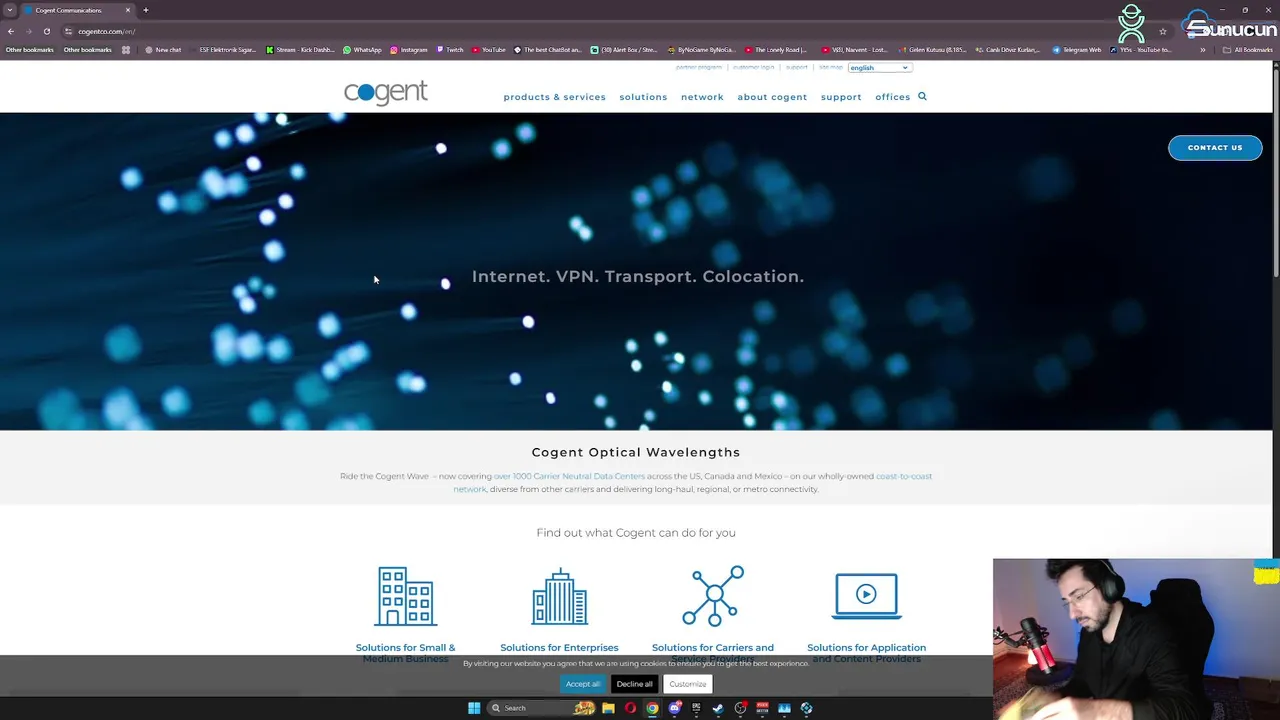Image resolution: width=1280 pixels, height=720 pixels.
Task: Click the Enterprises skyscraper icon
Action: [559, 596]
